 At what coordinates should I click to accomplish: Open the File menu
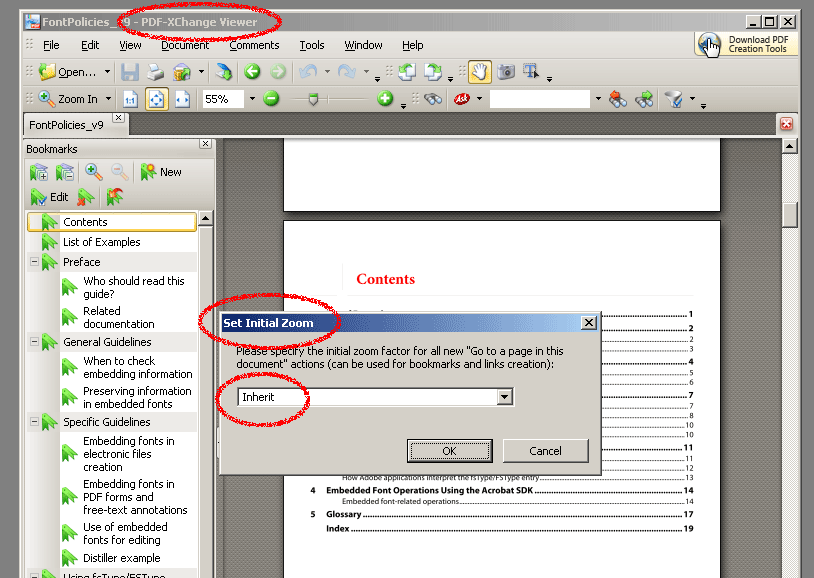[x=51, y=45]
